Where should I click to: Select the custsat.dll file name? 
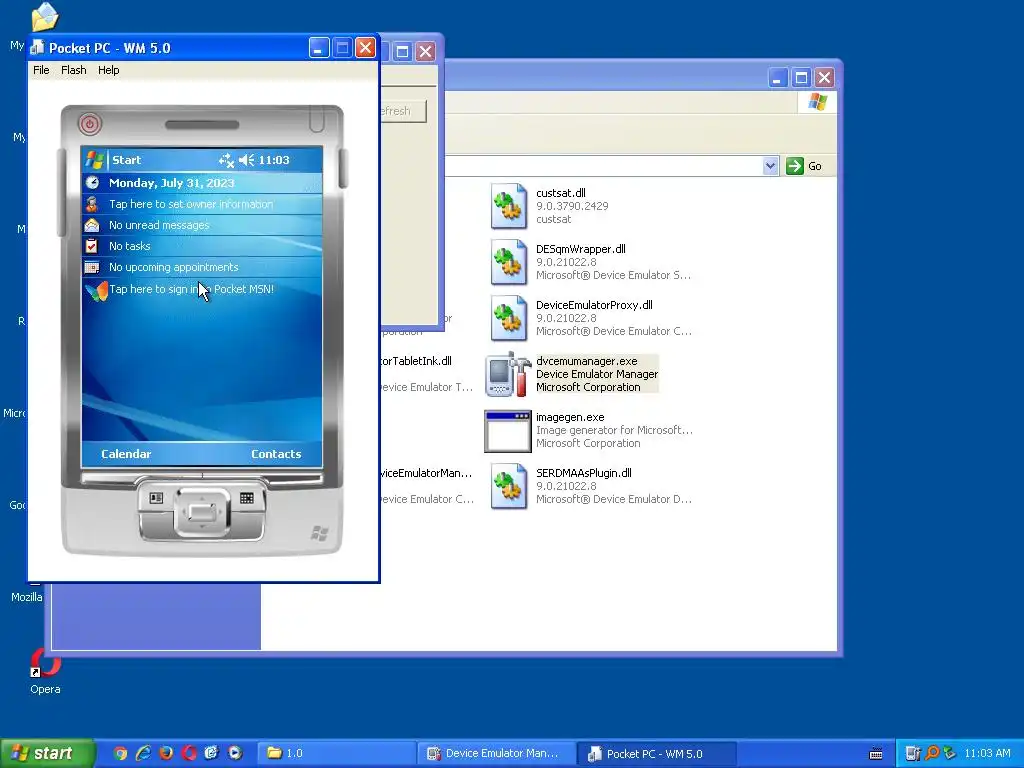[x=560, y=193]
